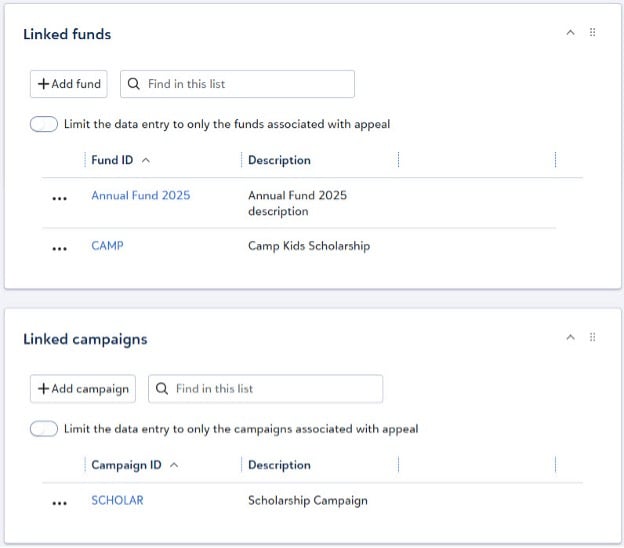Collapse the Linked campaigns section chevron
The width and height of the screenshot is (624, 548).
click(570, 338)
